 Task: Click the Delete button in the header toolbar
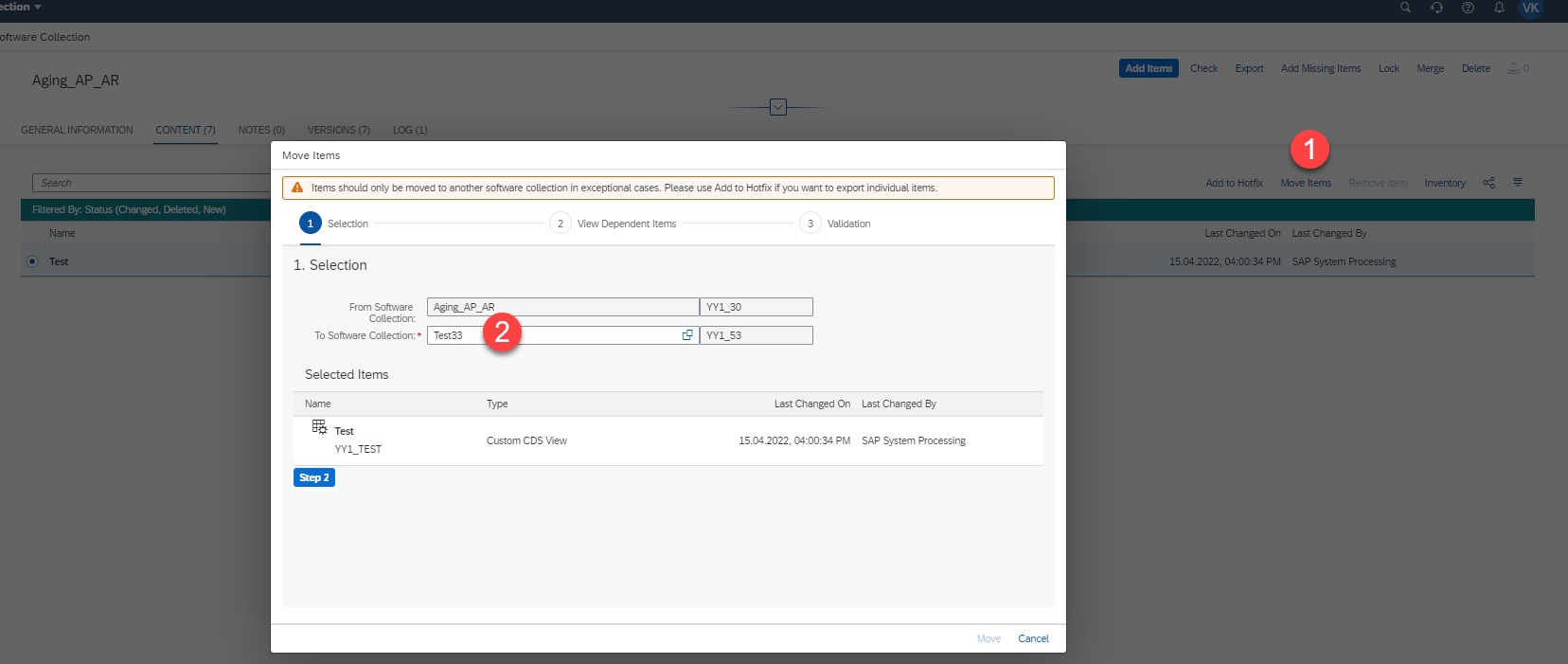[x=1476, y=68]
